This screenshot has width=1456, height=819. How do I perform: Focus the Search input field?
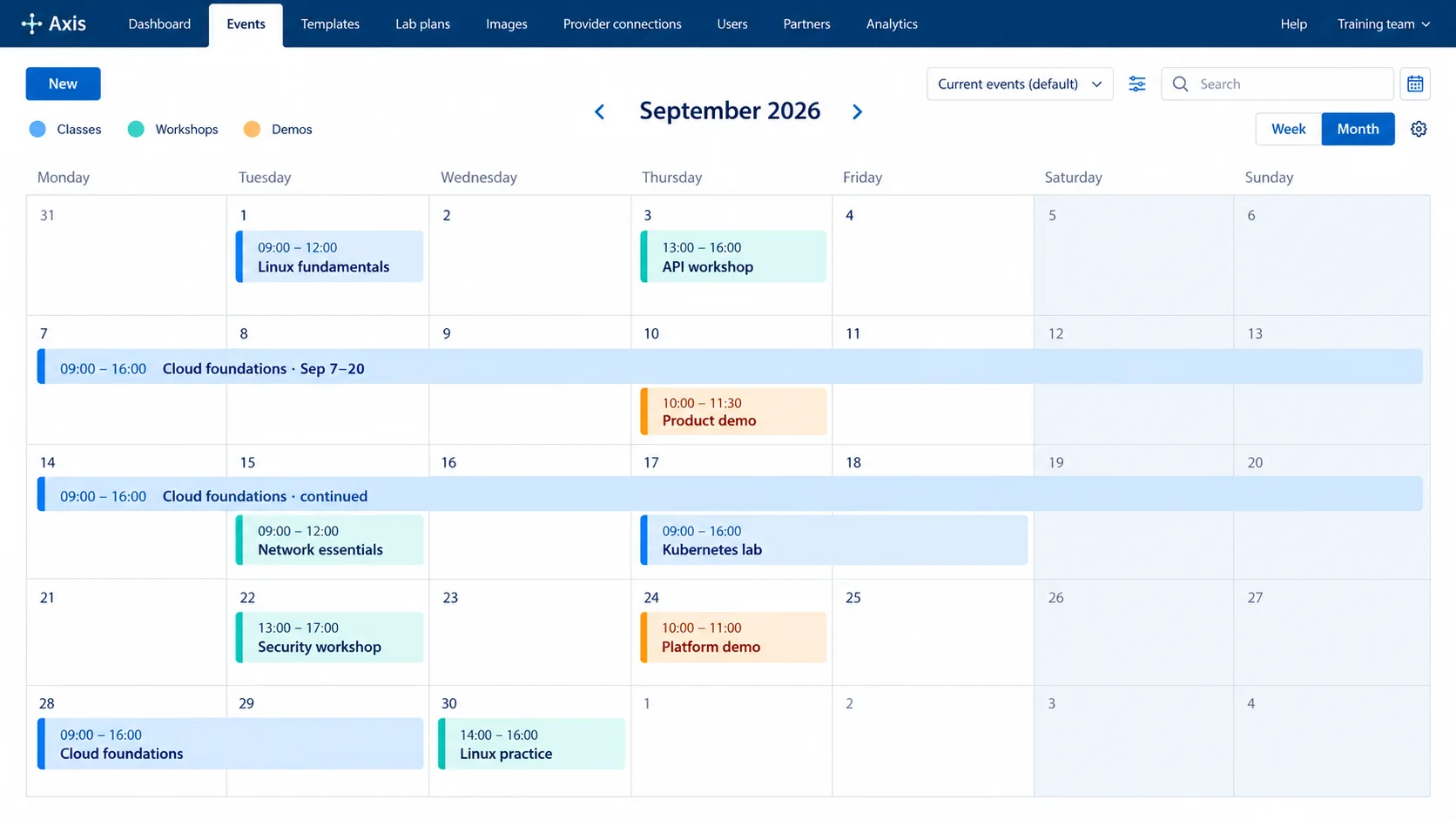coord(1277,84)
